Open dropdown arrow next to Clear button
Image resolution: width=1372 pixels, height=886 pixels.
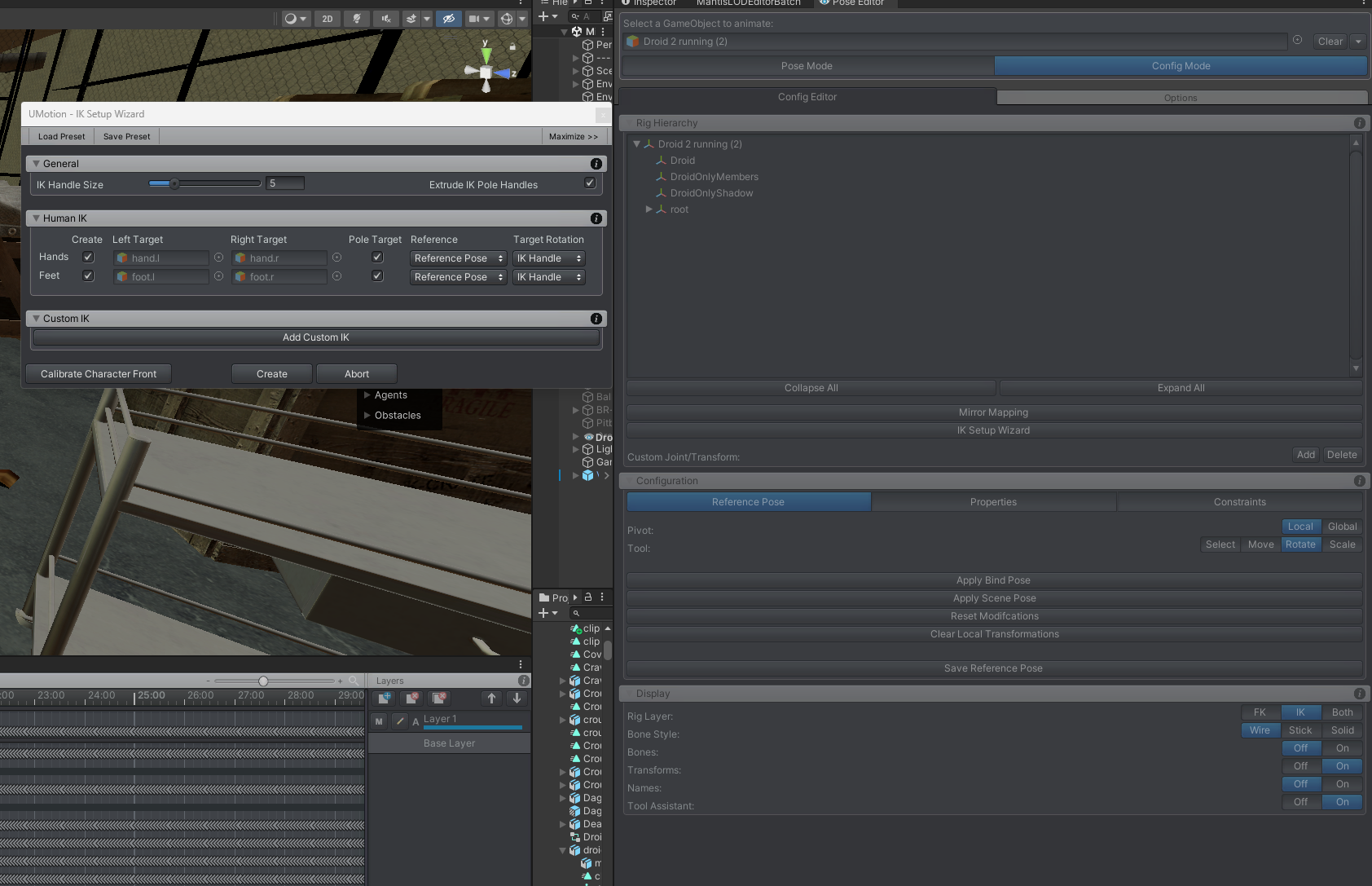1358,42
